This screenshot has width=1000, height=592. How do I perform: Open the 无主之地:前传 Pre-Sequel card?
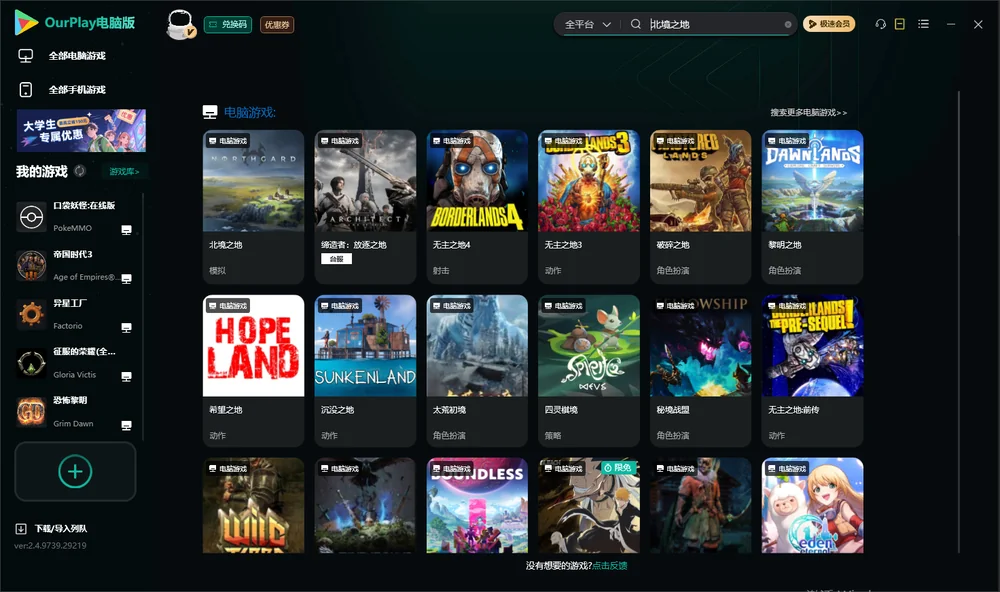812,371
